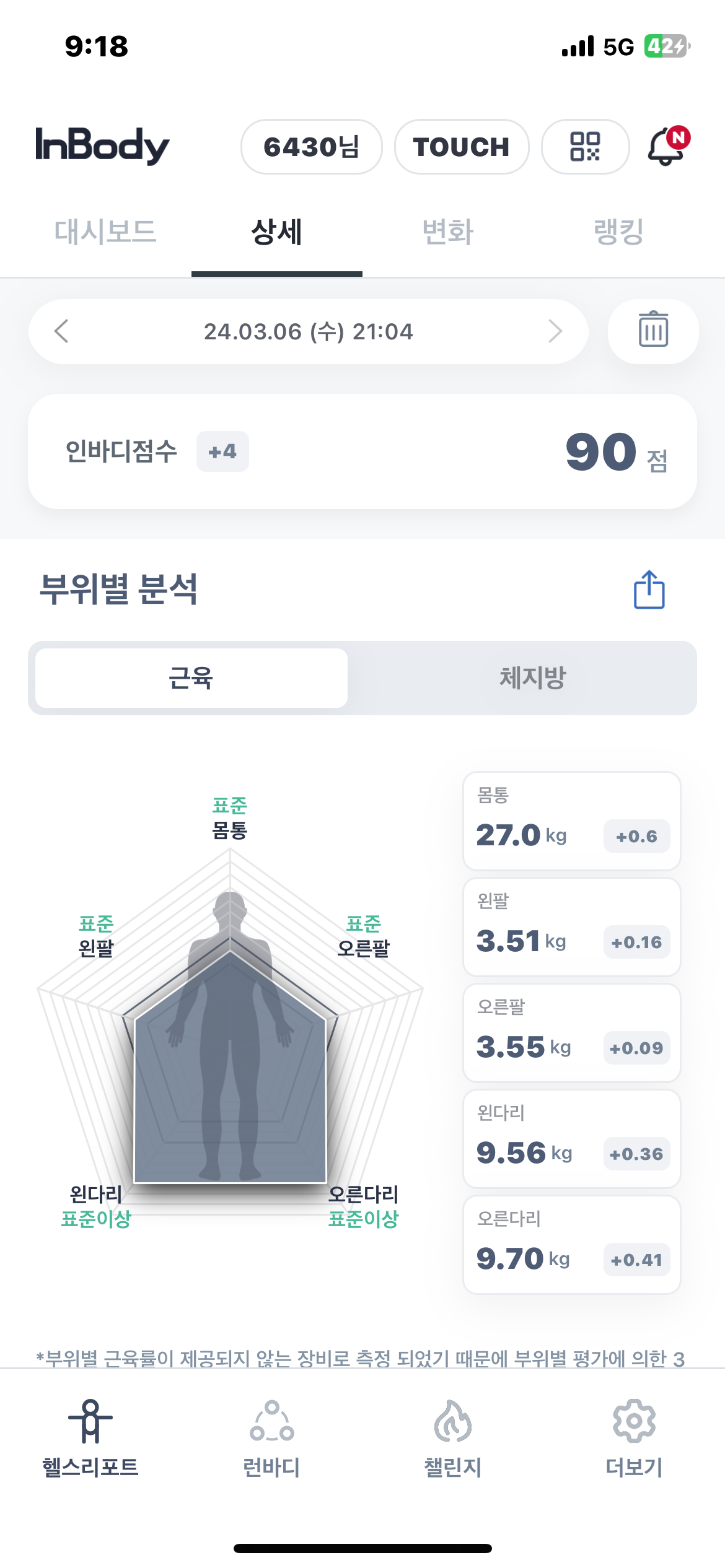This screenshot has height=1568, width=725.
Task: Open the 랭킹 tab
Action: click(619, 232)
